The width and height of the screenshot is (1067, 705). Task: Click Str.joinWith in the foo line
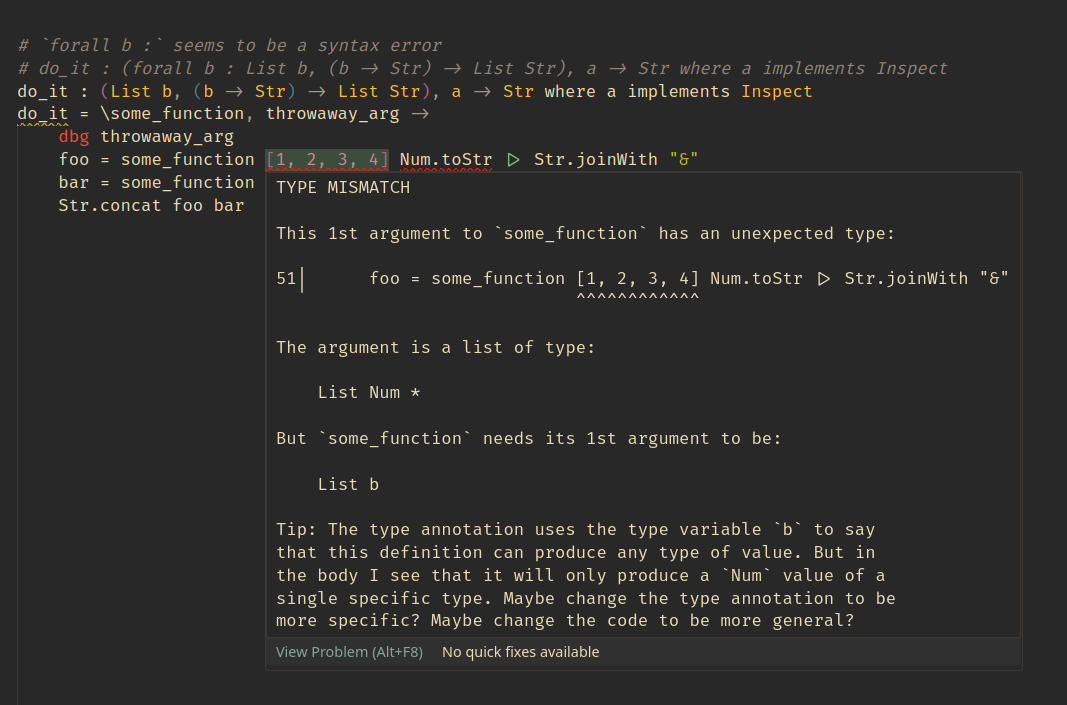595,160
